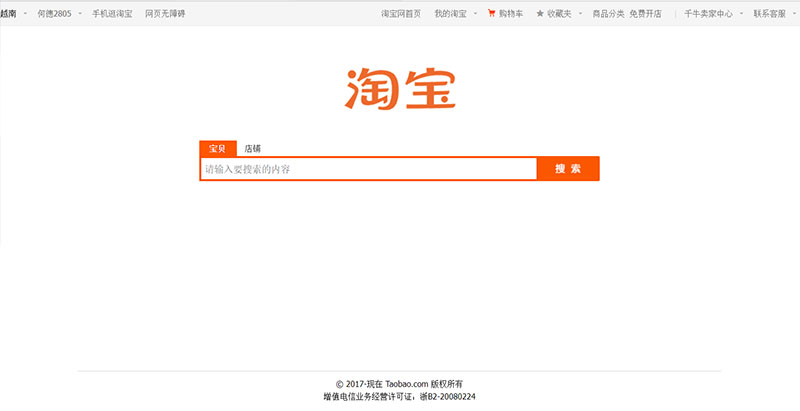Click the 浙B2-20080224 license link
The height and width of the screenshot is (411, 800).
pyautogui.click(x=461, y=397)
